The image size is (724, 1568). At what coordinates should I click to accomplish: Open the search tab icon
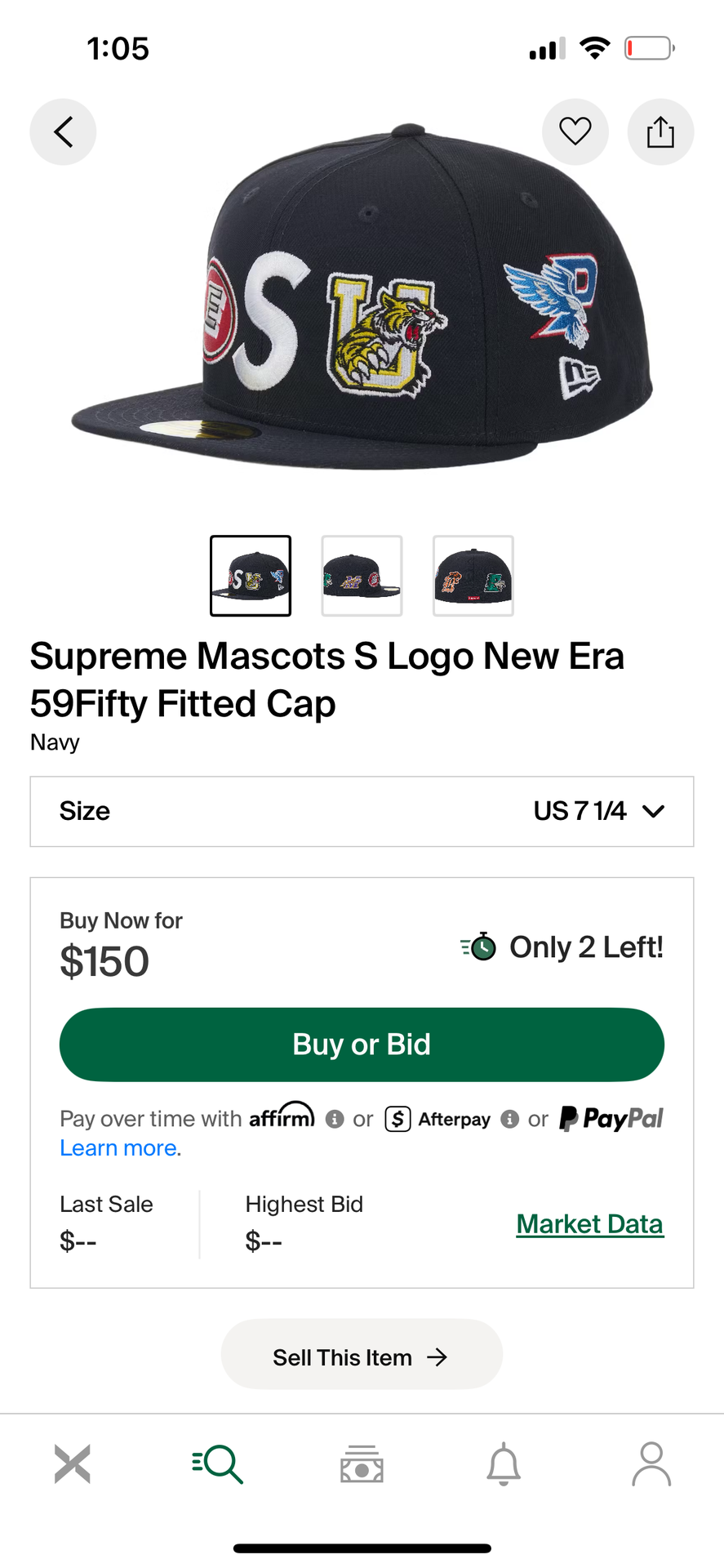pos(218,1463)
